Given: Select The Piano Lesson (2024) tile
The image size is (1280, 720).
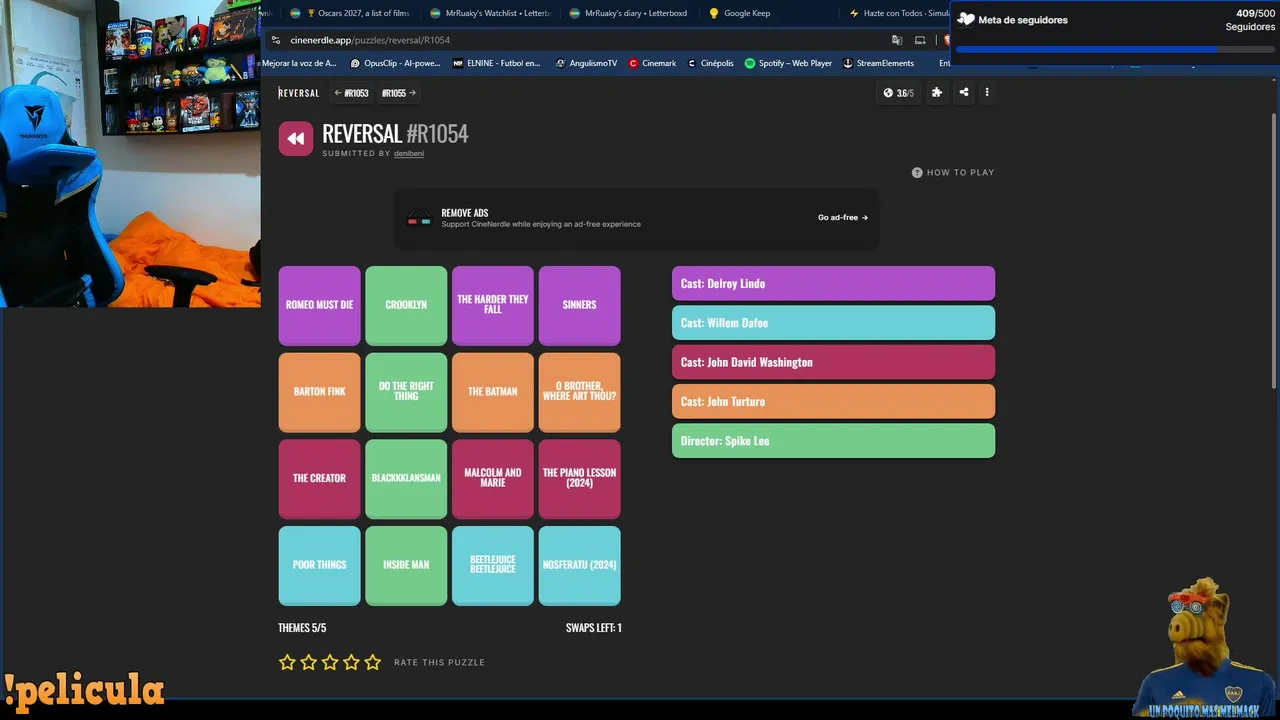Looking at the screenshot, I should (580, 479).
